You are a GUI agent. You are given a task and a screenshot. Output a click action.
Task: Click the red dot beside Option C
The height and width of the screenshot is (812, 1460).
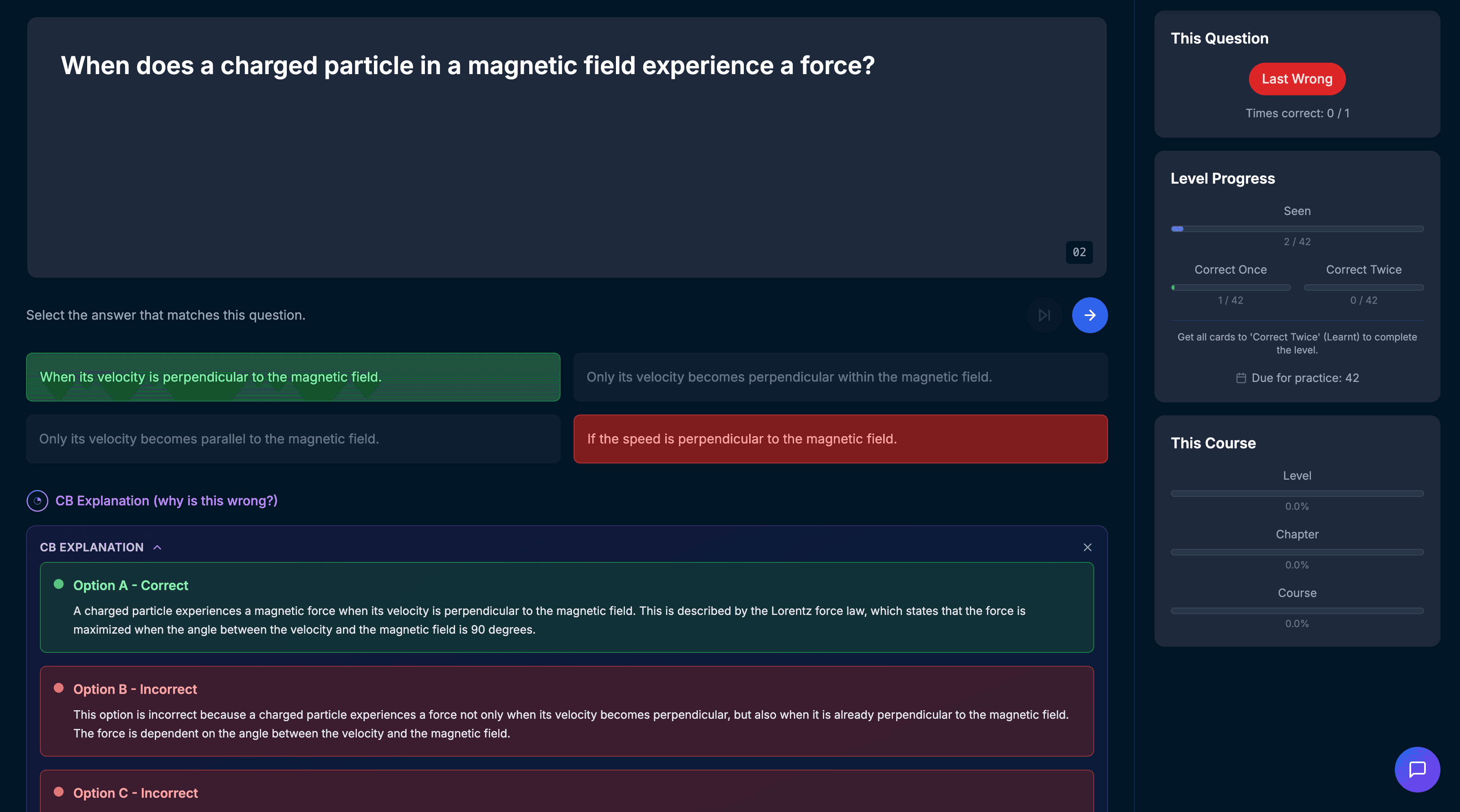pyautogui.click(x=58, y=792)
